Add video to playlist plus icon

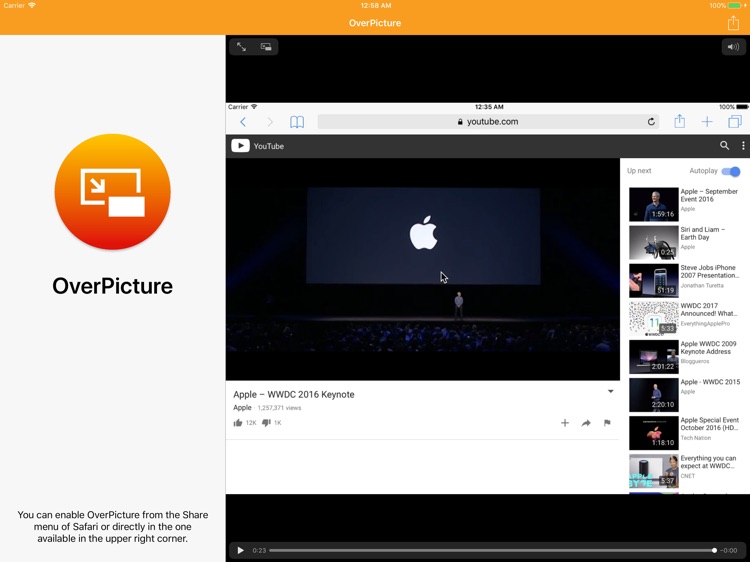point(565,423)
